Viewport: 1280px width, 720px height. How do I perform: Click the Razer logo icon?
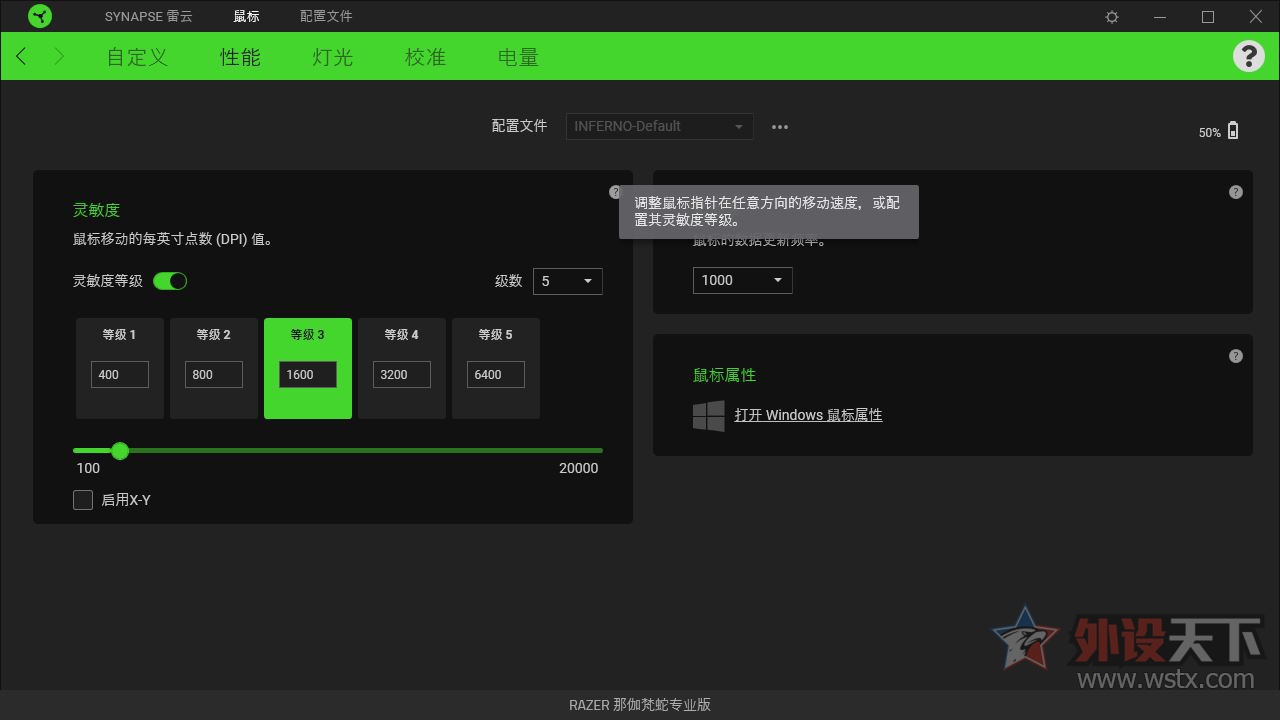point(40,16)
